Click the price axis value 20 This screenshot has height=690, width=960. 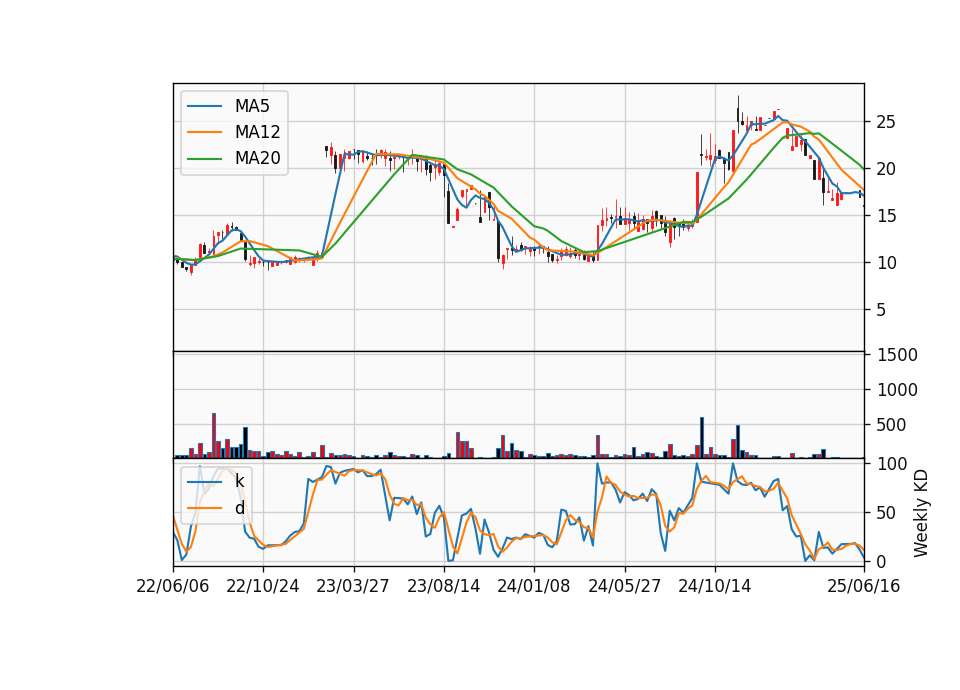(885, 169)
